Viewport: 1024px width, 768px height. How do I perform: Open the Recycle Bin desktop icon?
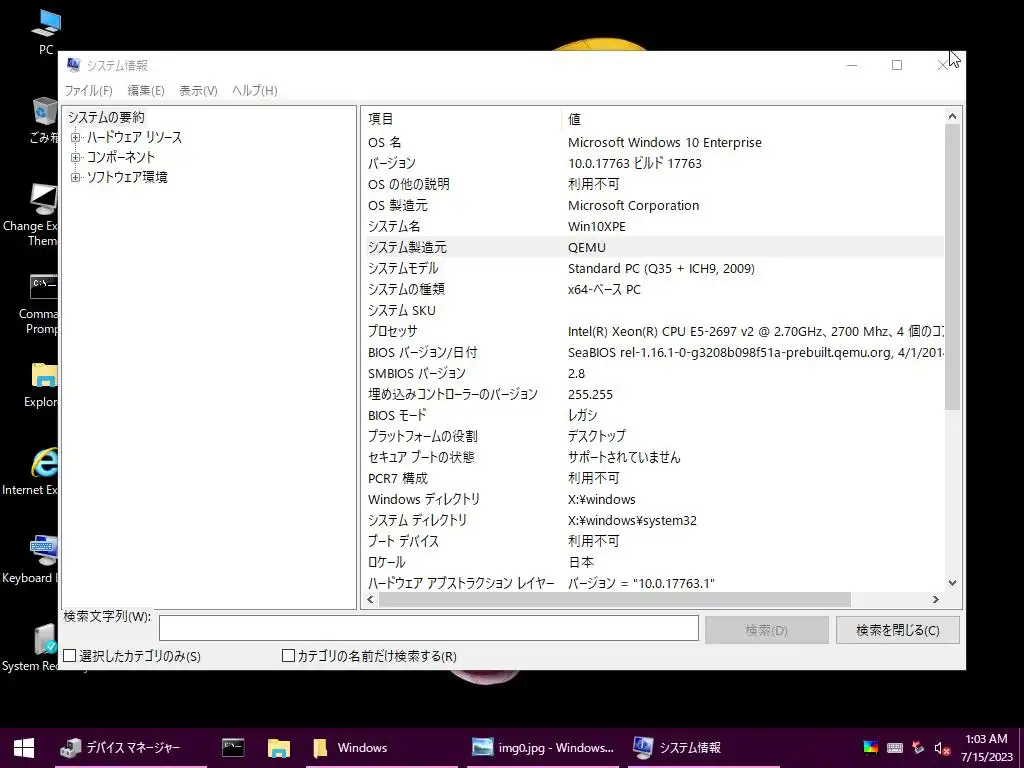pyautogui.click(x=44, y=120)
